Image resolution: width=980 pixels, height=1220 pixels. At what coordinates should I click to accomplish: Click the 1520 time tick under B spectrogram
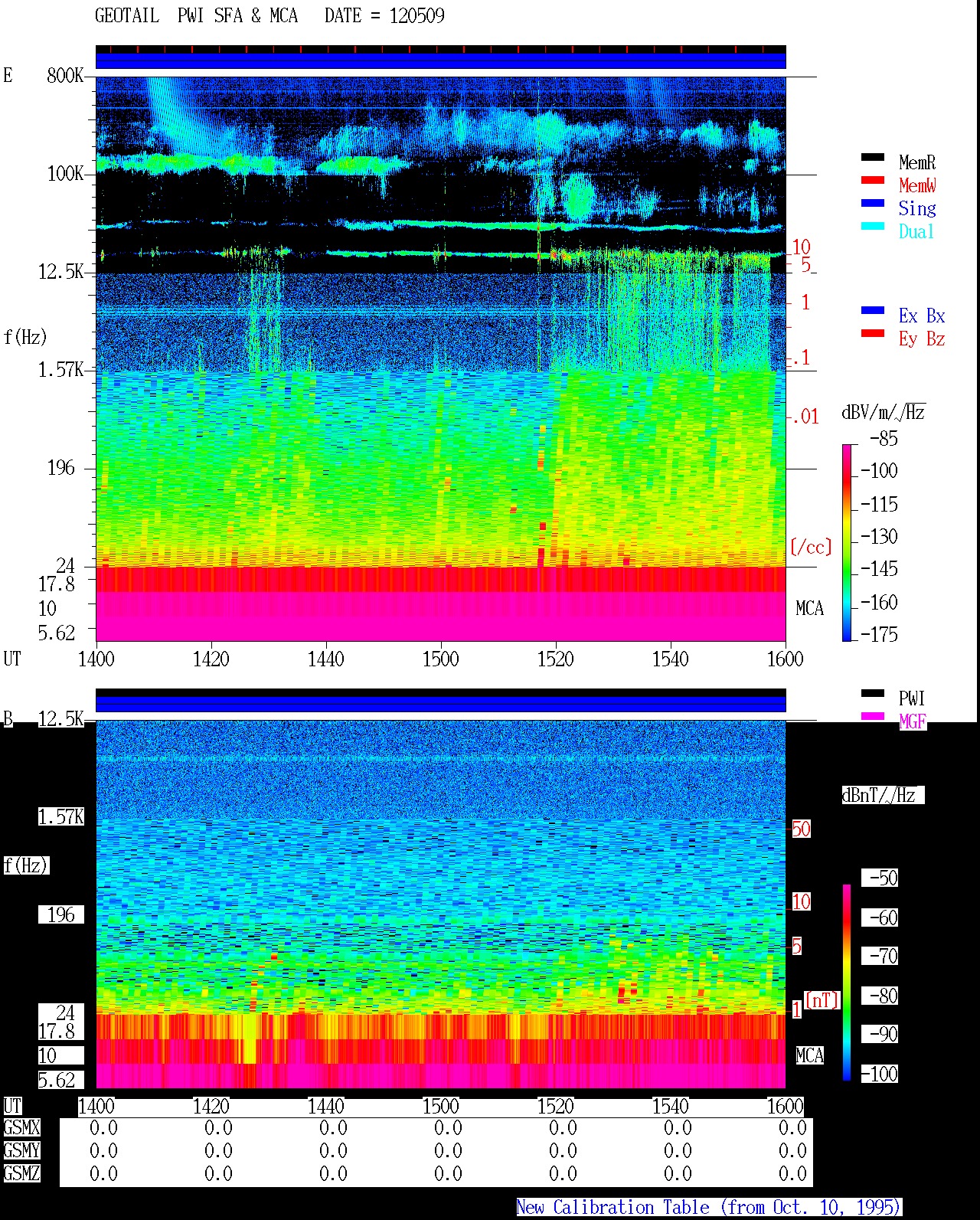coord(556,1107)
